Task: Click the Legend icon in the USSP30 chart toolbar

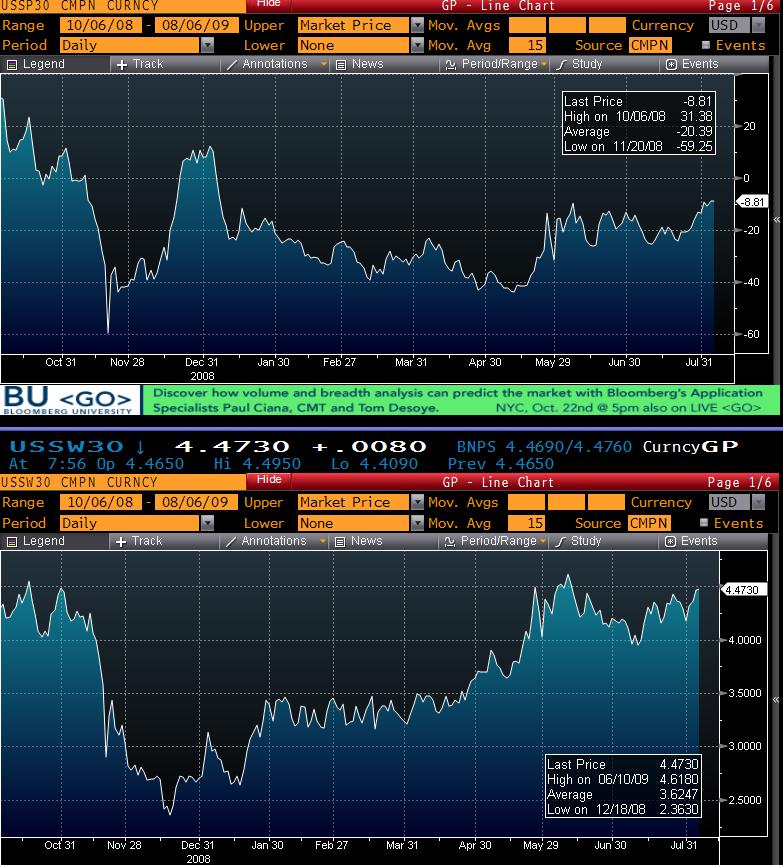Action: 13,64
